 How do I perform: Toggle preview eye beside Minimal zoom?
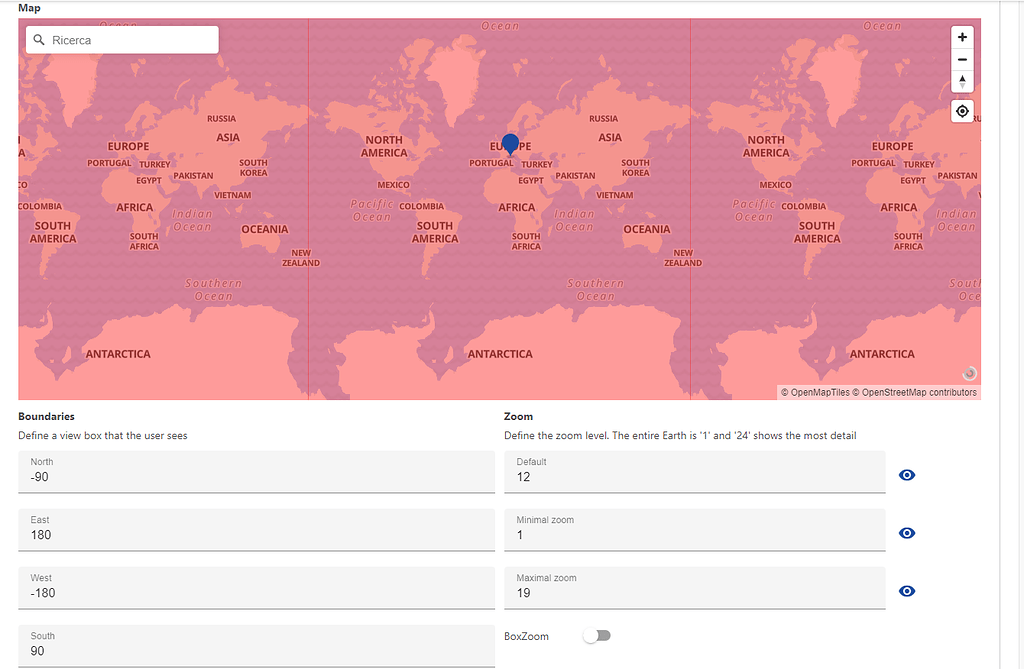[x=907, y=533]
